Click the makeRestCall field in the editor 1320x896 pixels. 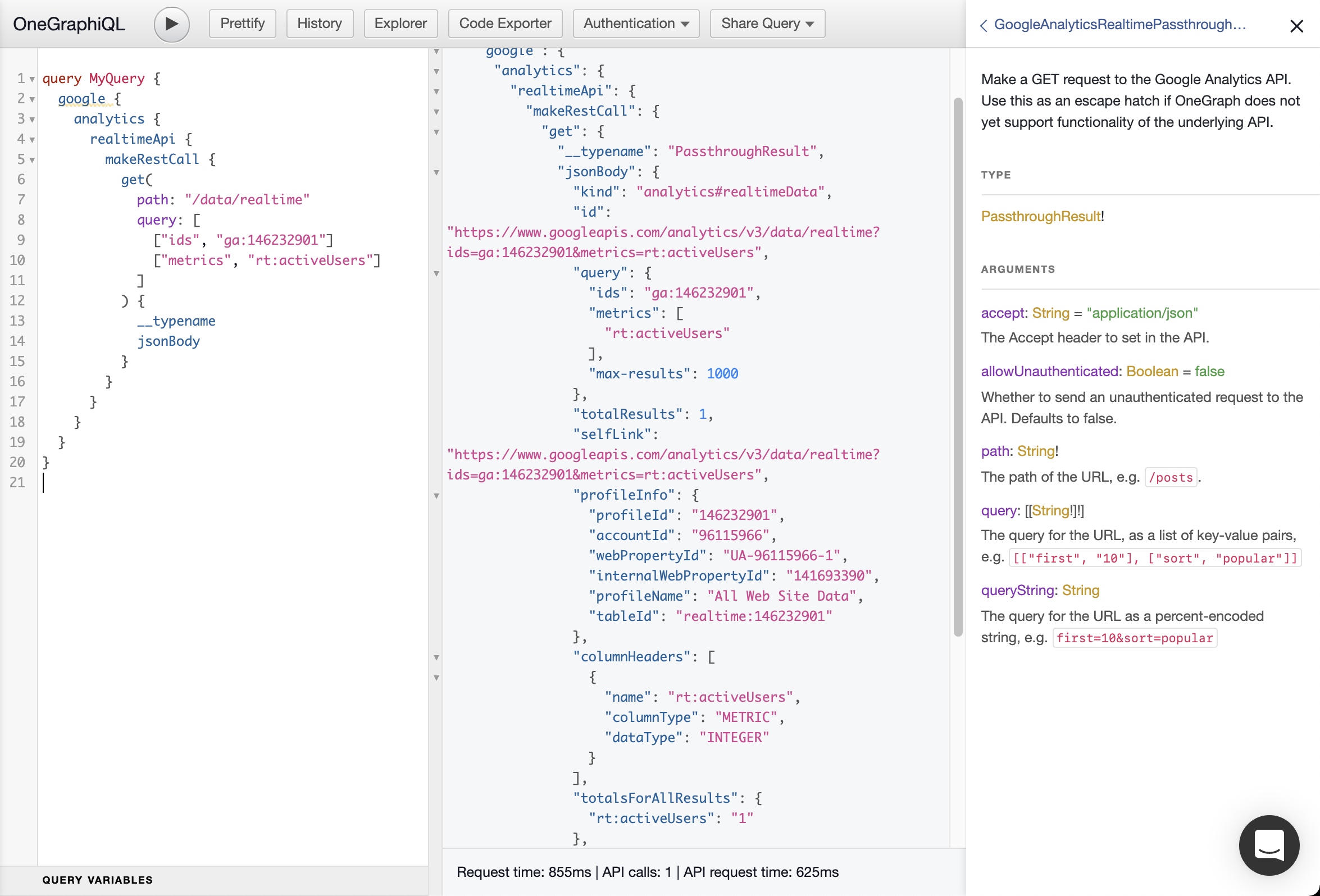coord(152,159)
